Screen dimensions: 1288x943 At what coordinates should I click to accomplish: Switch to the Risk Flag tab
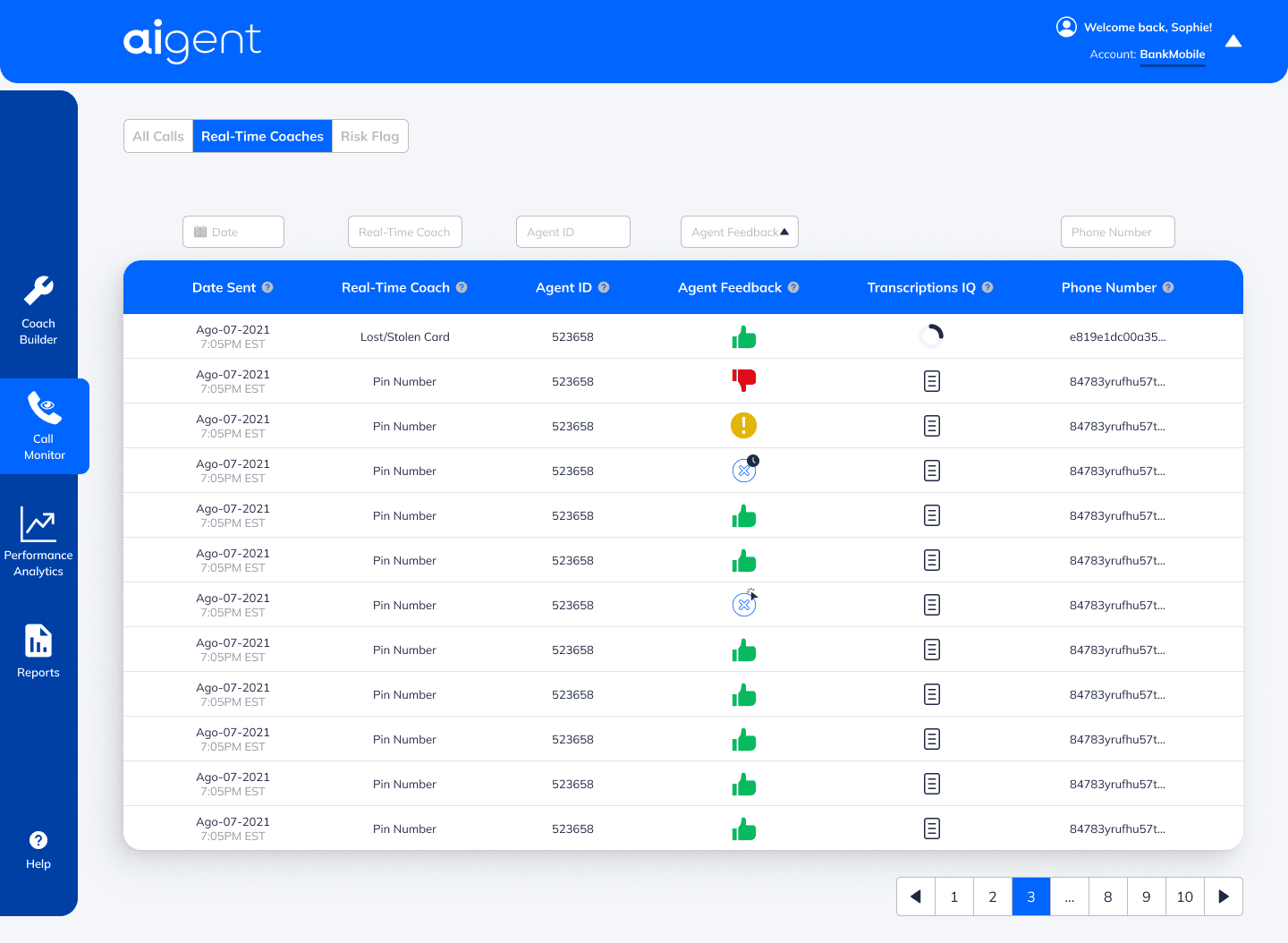[370, 136]
